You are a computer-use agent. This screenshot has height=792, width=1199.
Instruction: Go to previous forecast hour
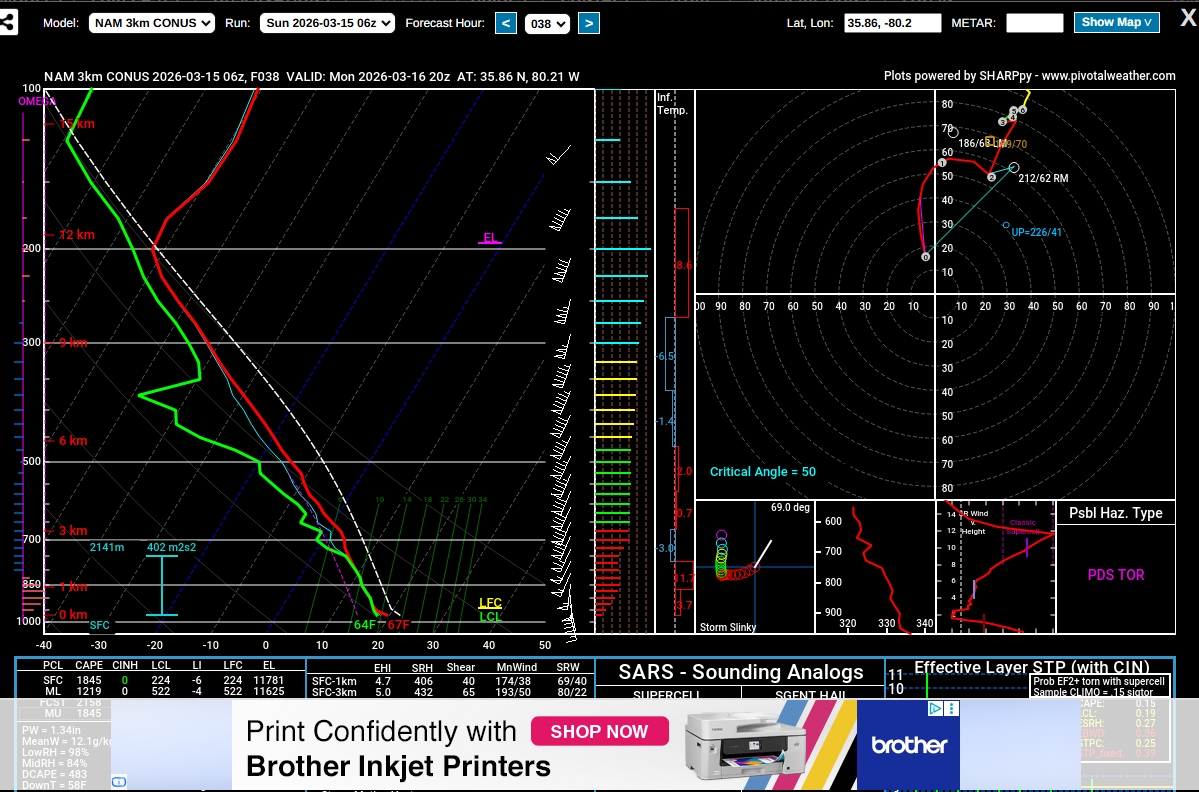pos(506,23)
